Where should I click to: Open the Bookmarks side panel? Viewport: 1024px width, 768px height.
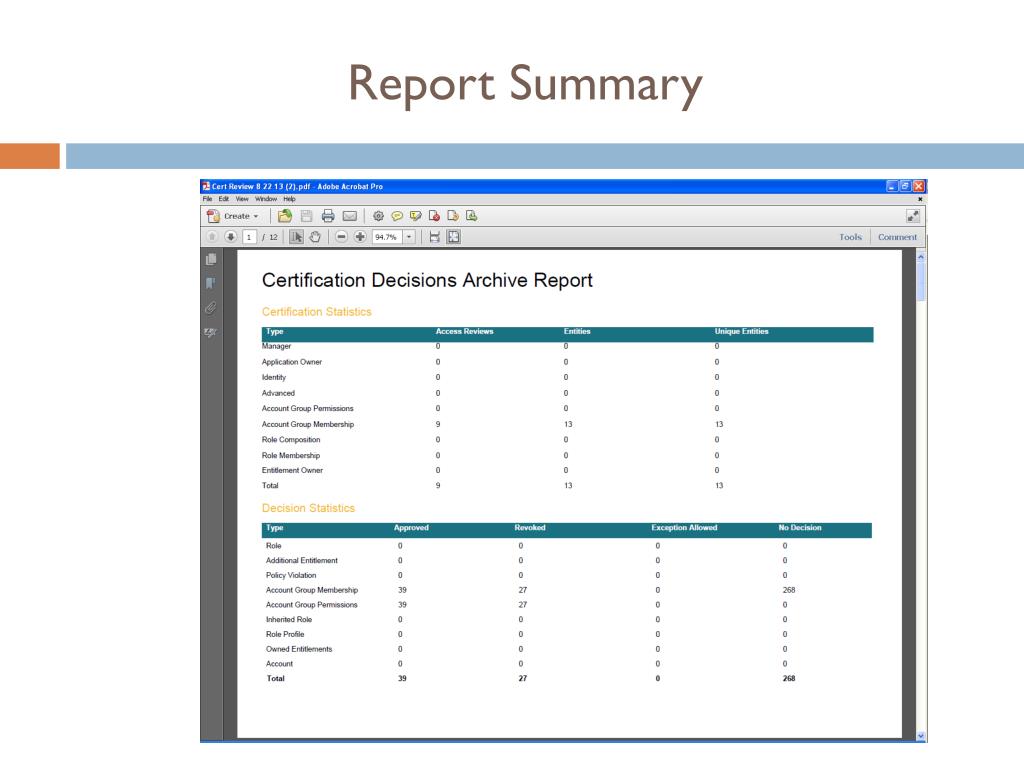(211, 283)
